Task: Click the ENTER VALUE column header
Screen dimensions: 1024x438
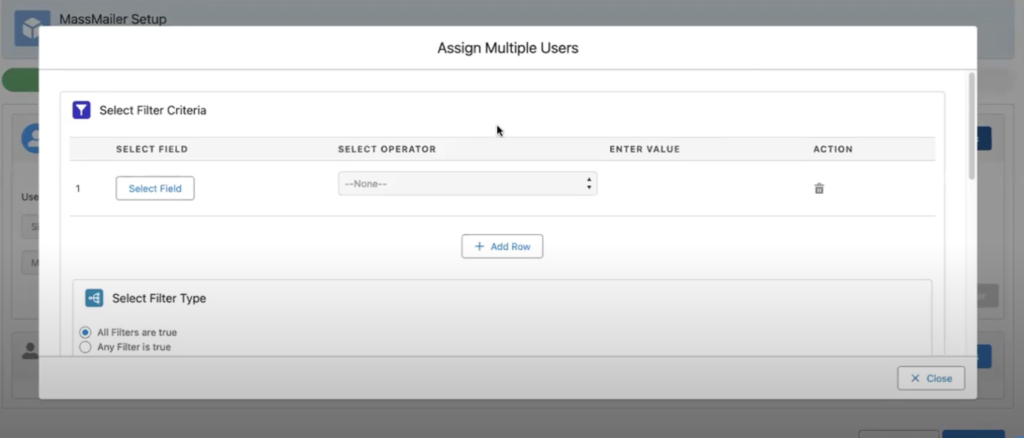Action: 645,149
